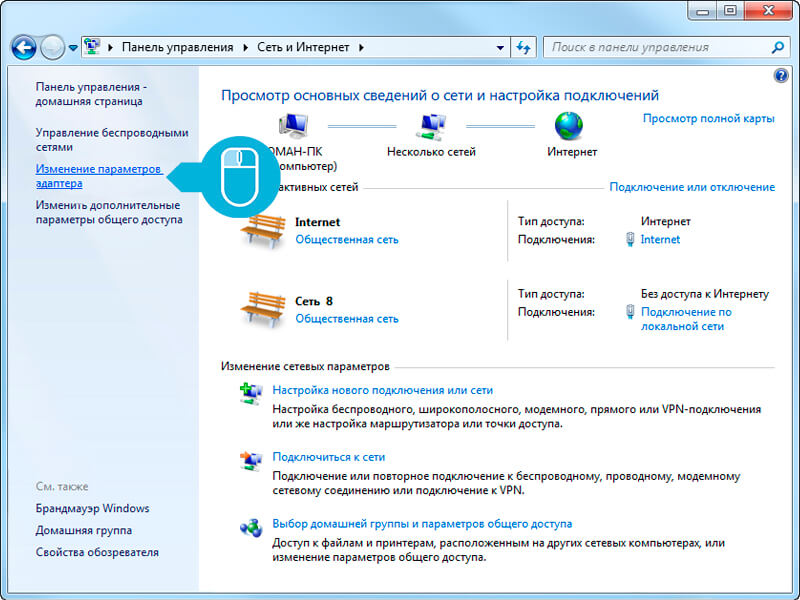Click adapter icon beside Подключение по локальной сети

630,312
